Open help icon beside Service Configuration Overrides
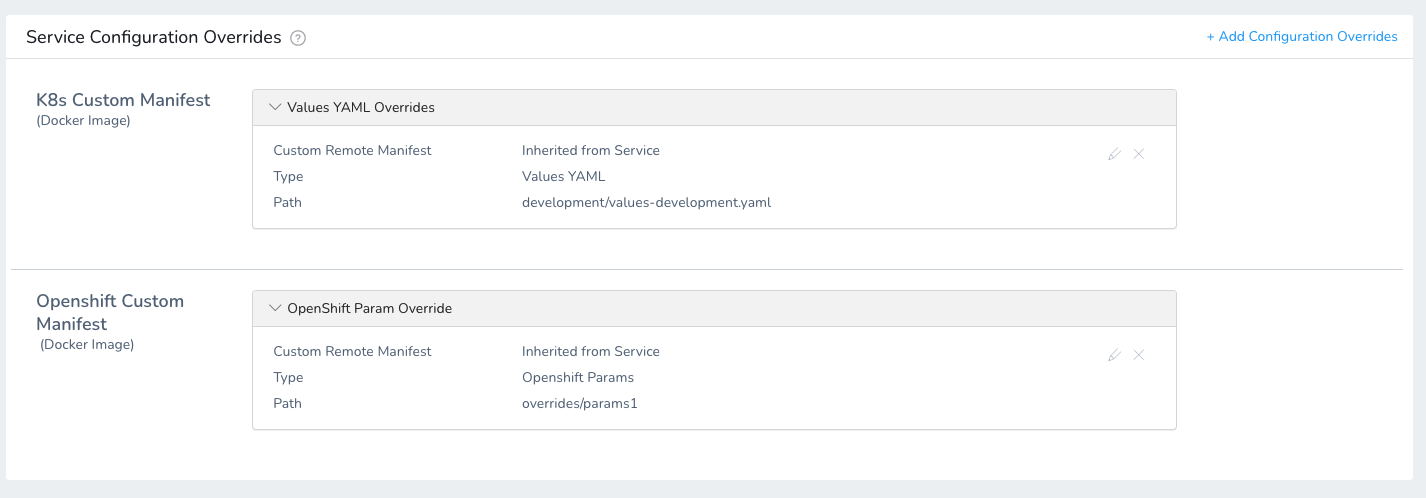The image size is (1426, 498). pyautogui.click(x=297, y=38)
